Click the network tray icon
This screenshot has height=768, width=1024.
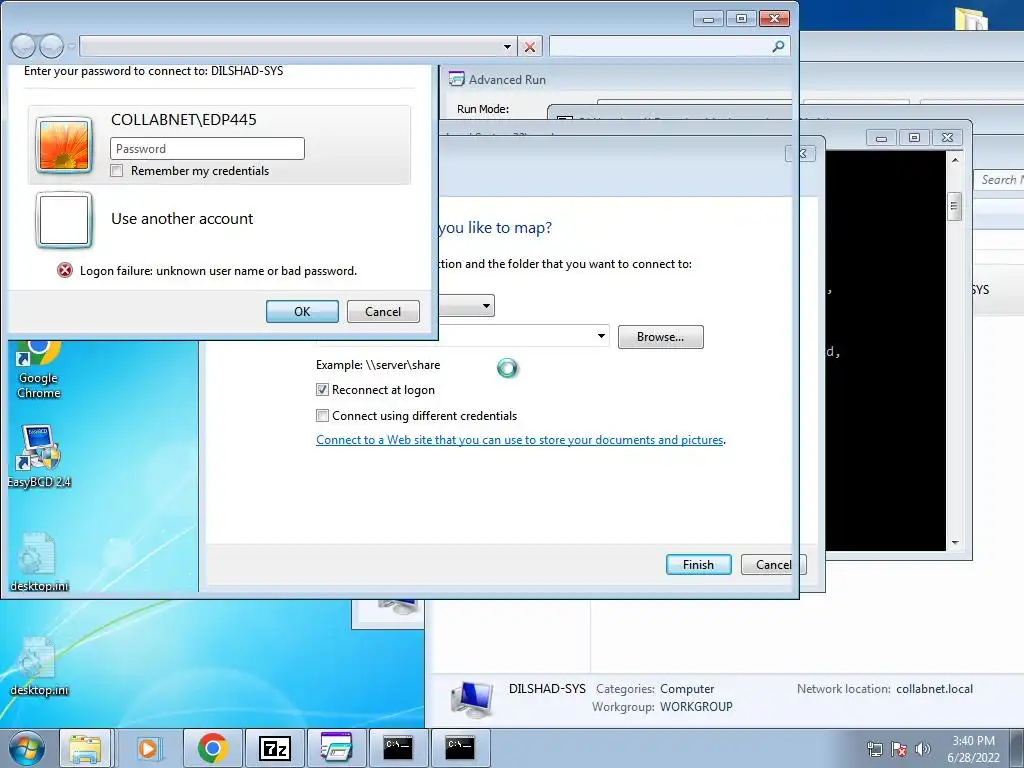[x=874, y=749]
